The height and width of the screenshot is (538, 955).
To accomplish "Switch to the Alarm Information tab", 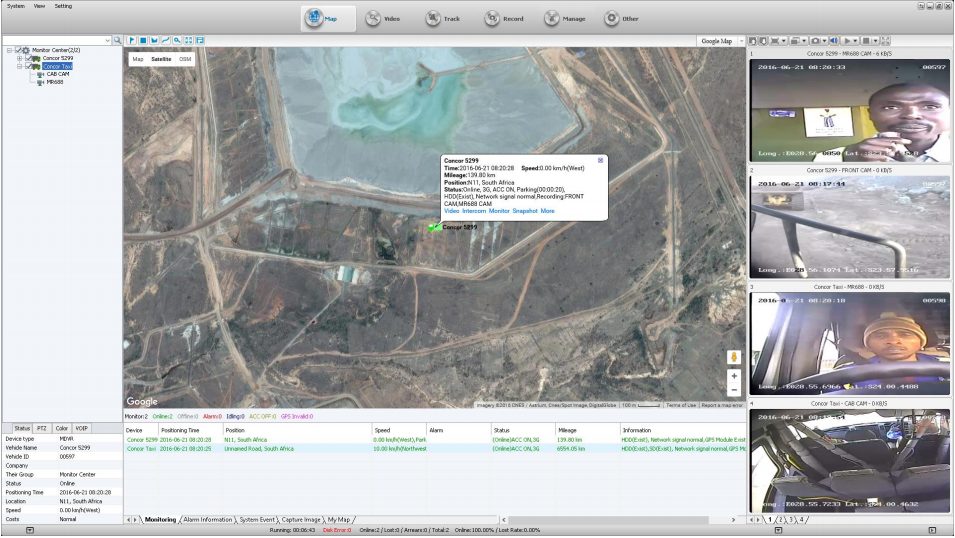I will pos(208,520).
